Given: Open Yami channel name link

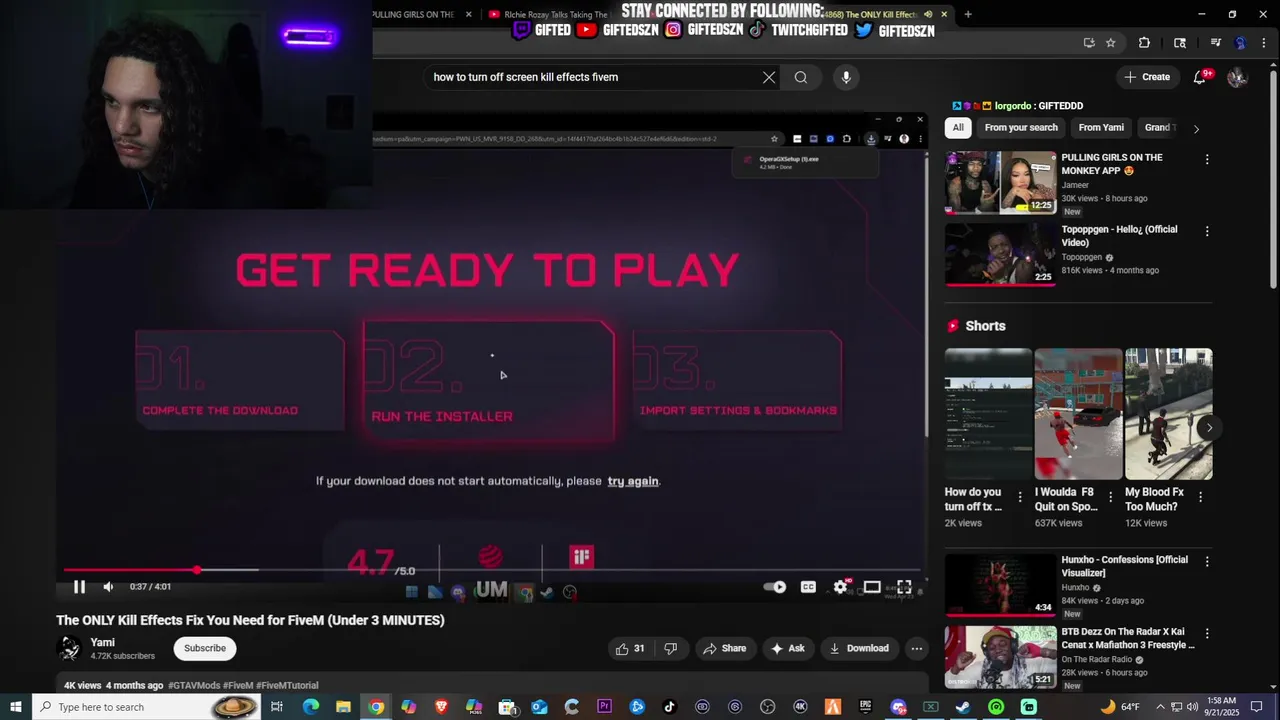Looking at the screenshot, I should [x=103, y=642].
